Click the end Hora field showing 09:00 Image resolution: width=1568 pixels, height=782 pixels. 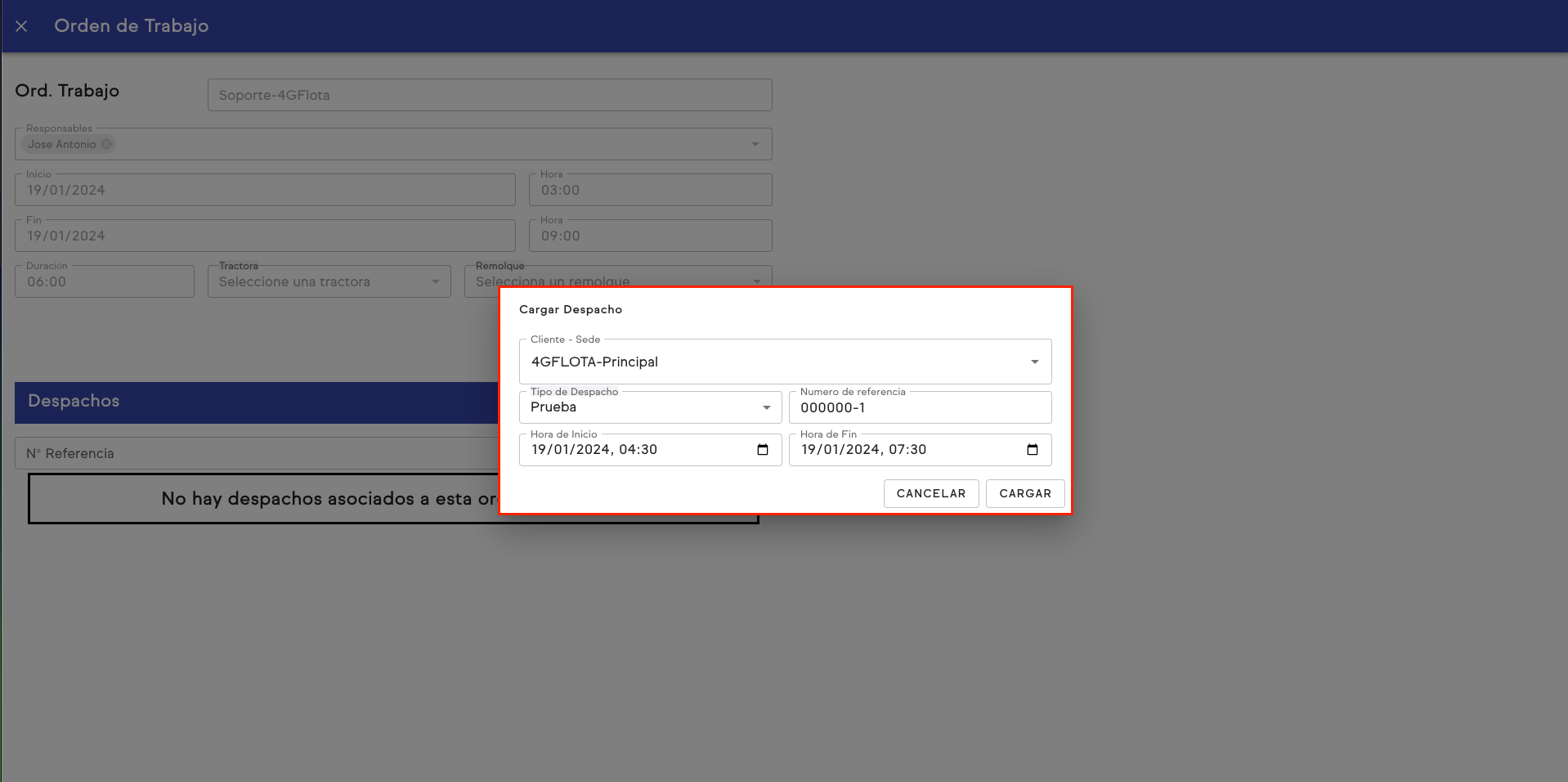[650, 236]
